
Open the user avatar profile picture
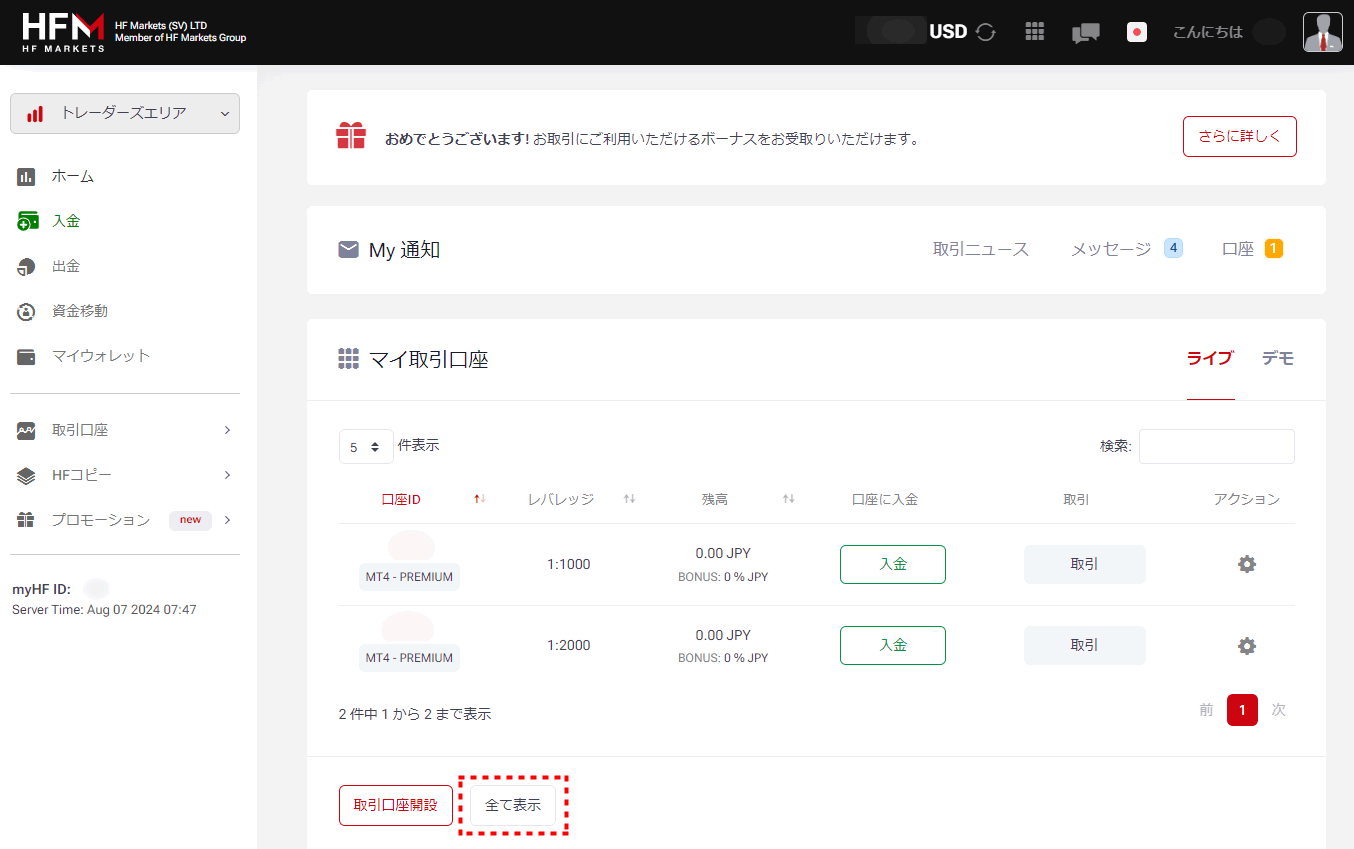pos(1323,32)
